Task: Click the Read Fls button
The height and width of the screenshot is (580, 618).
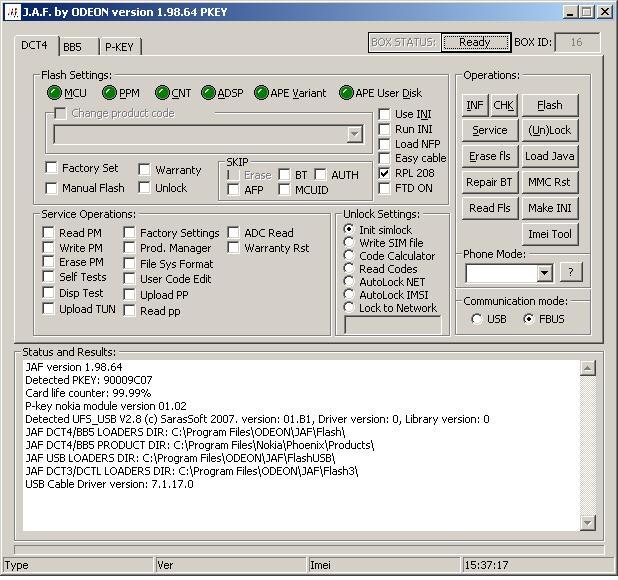Action: pyautogui.click(x=490, y=208)
